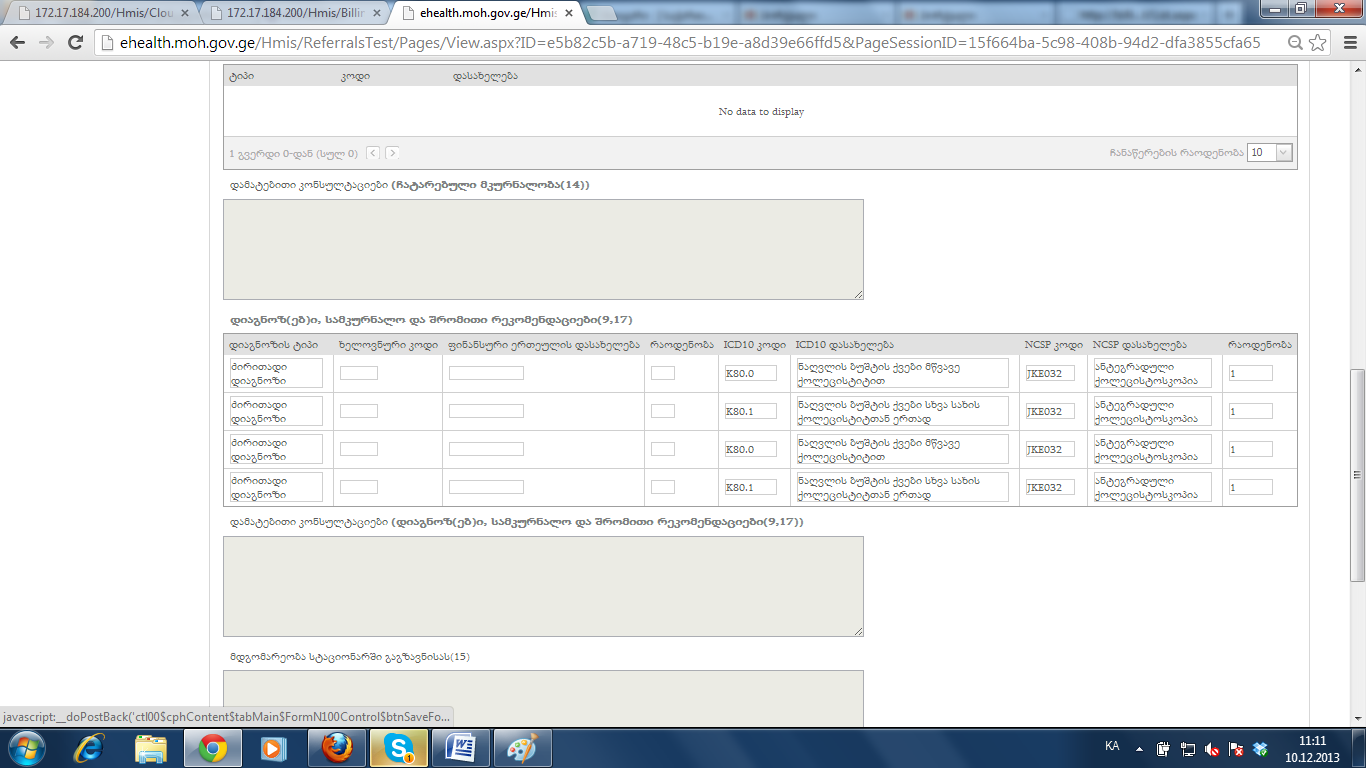The height and width of the screenshot is (768, 1366).
Task: Open Paint from the taskbar
Action: pyautogui.click(x=521, y=748)
